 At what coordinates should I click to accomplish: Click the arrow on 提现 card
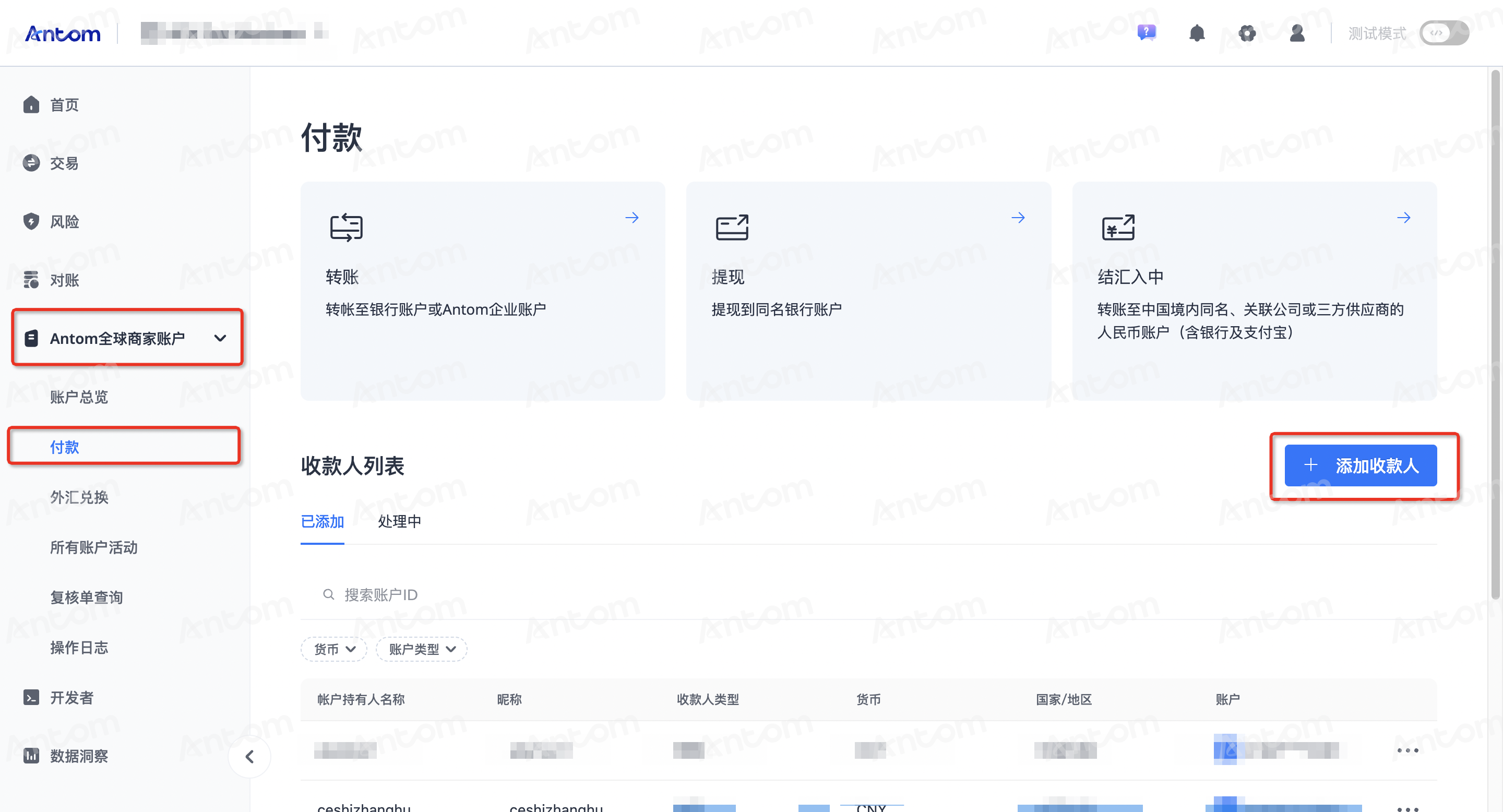[1018, 218]
